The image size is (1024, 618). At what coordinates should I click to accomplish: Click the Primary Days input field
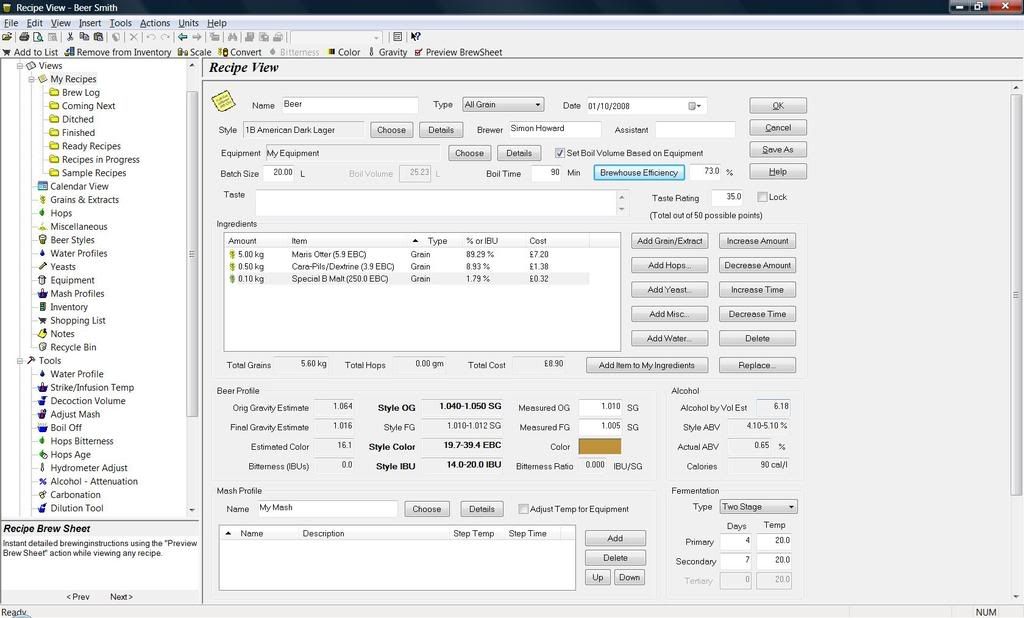pyautogui.click(x=736, y=541)
